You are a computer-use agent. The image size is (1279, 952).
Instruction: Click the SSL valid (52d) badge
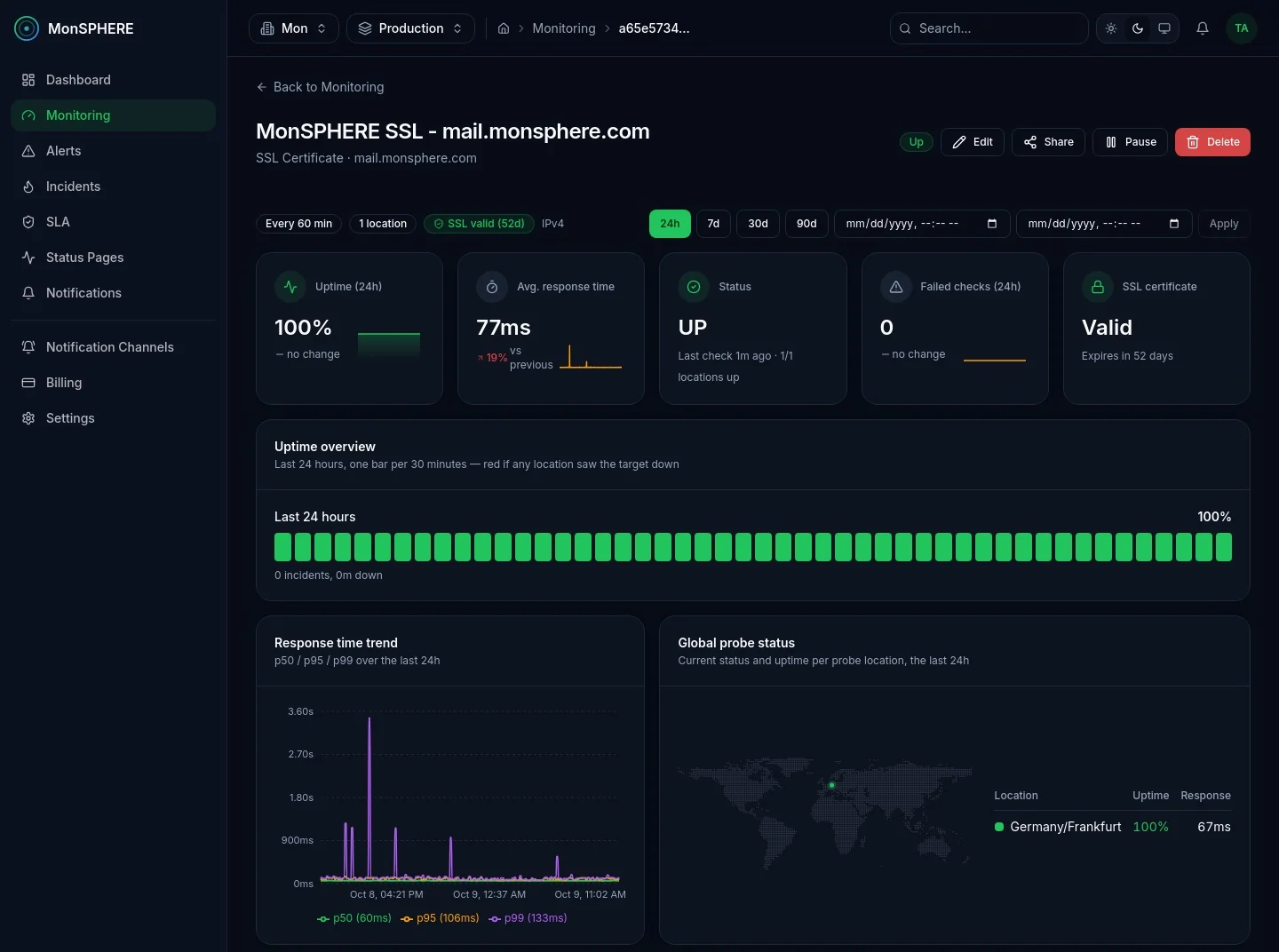[480, 224]
